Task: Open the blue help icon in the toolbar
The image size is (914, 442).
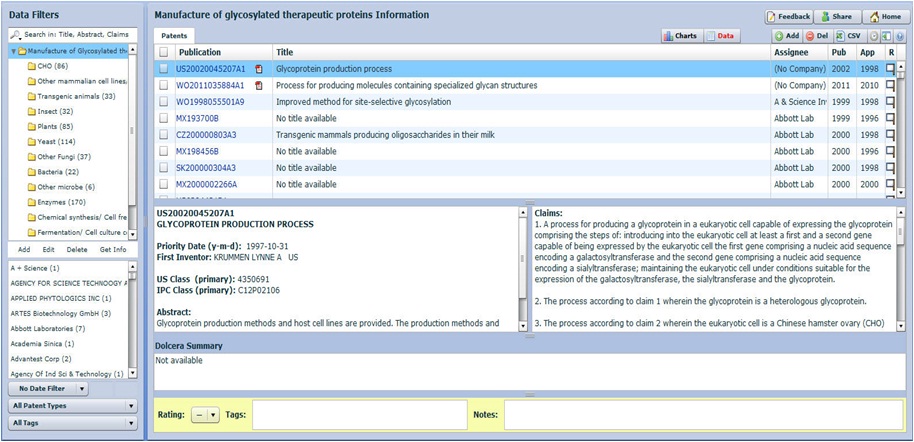Action: coord(900,36)
